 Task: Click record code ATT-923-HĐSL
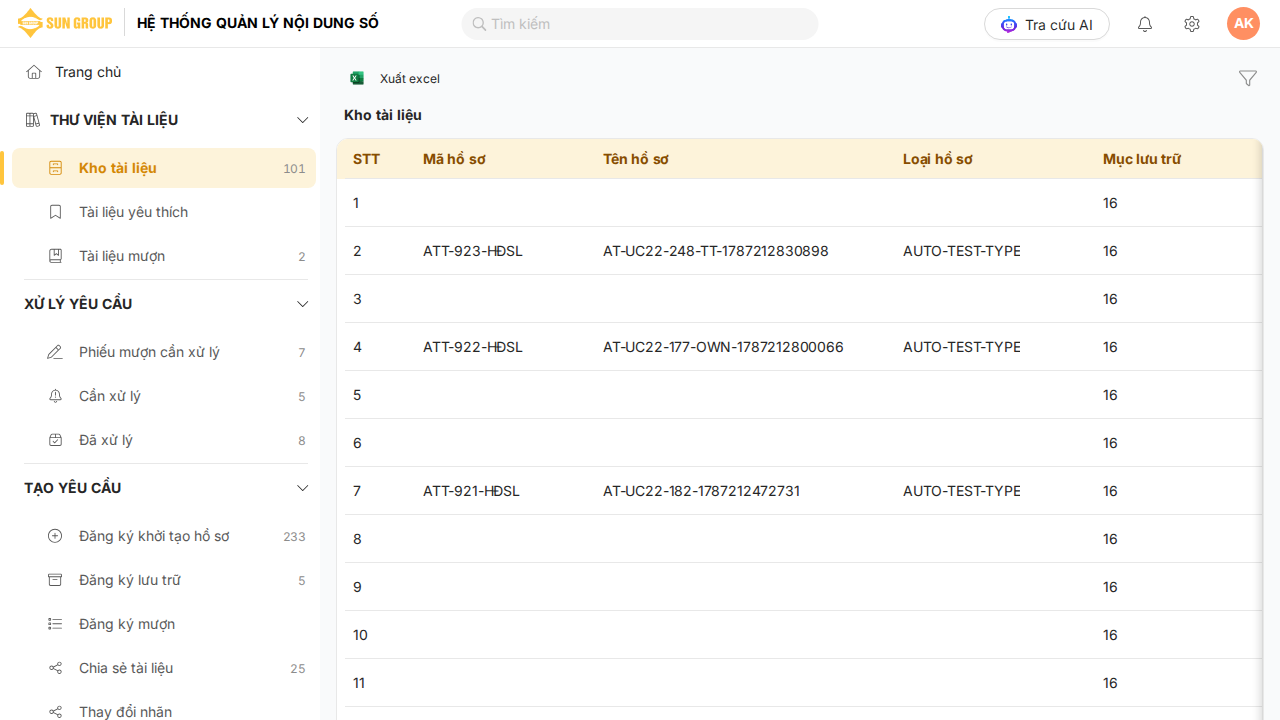tap(473, 251)
